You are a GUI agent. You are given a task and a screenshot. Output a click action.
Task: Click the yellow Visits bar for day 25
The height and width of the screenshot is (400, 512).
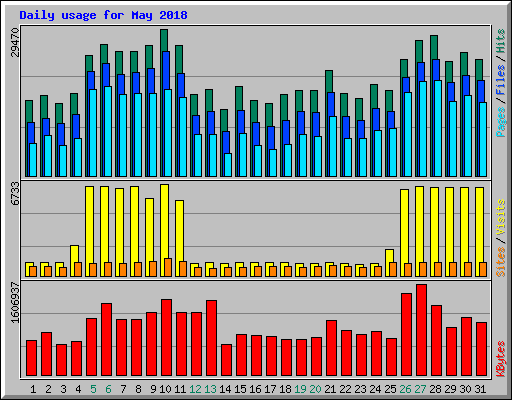pos(389,263)
